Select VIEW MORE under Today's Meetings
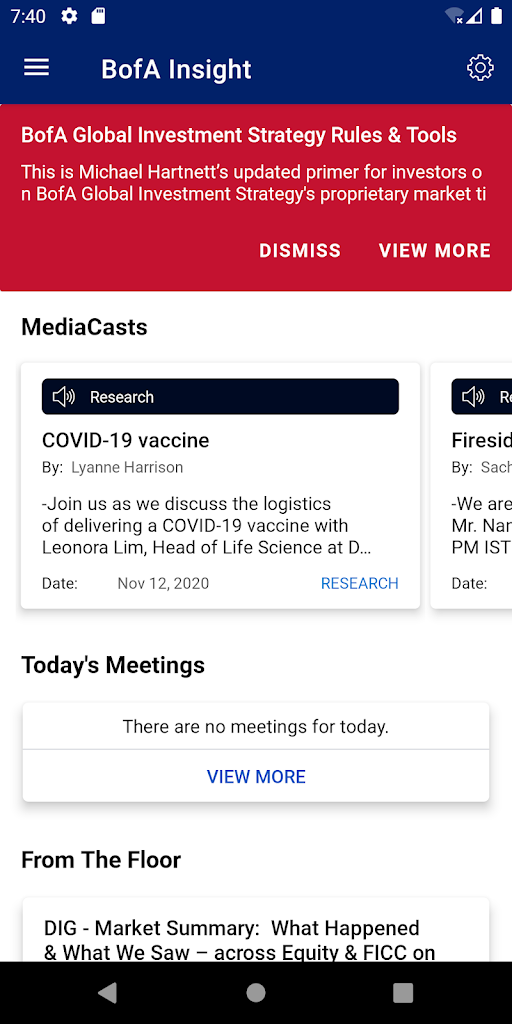The height and width of the screenshot is (1024, 512). (256, 776)
